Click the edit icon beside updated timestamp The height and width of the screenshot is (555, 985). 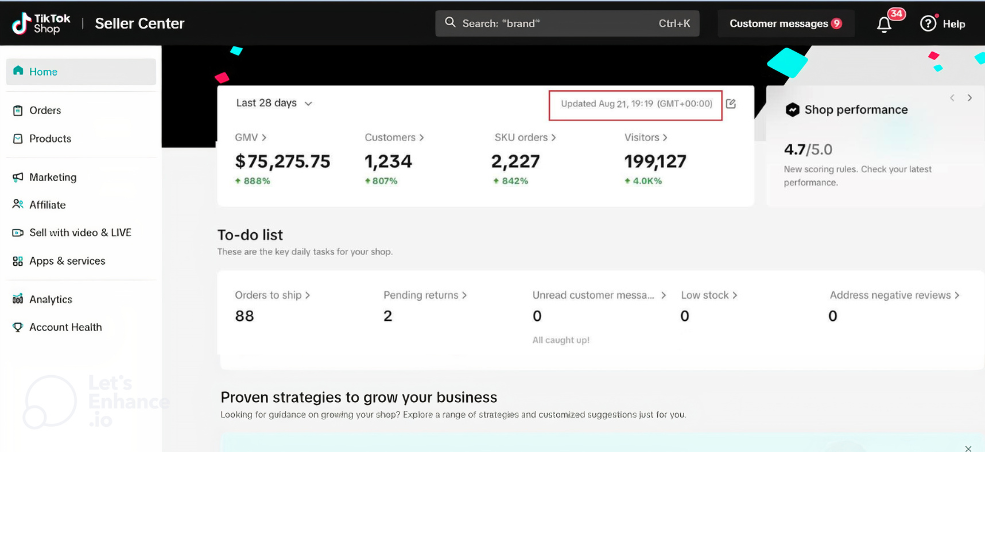(x=731, y=104)
